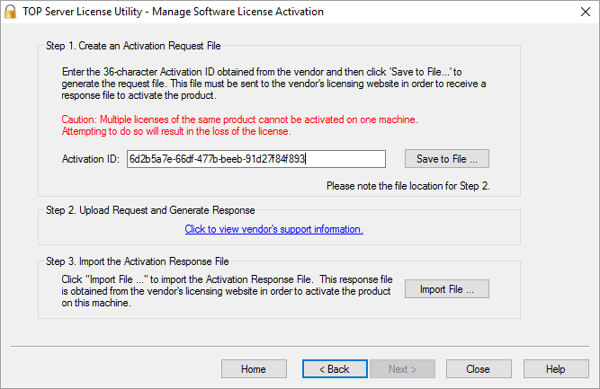Click the red Caution warning text
600x389 pixels.
point(240,125)
